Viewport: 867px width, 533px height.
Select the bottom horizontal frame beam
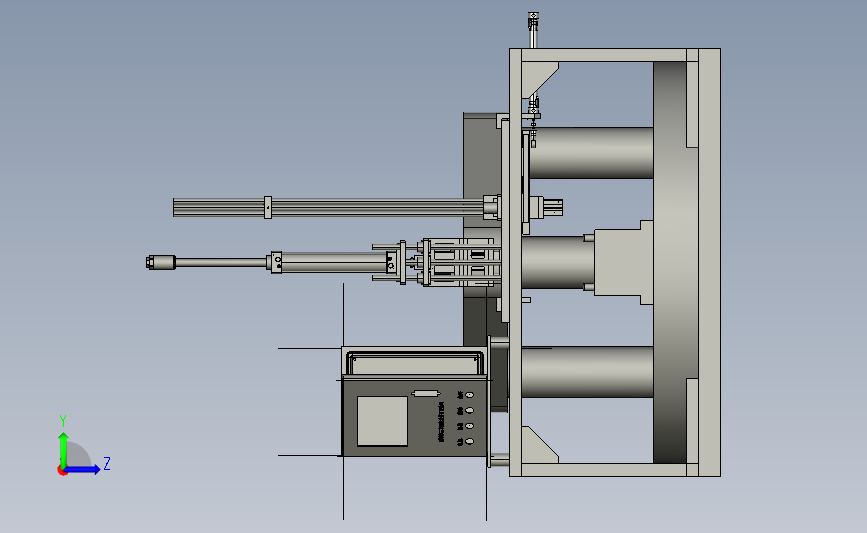[x=604, y=470]
